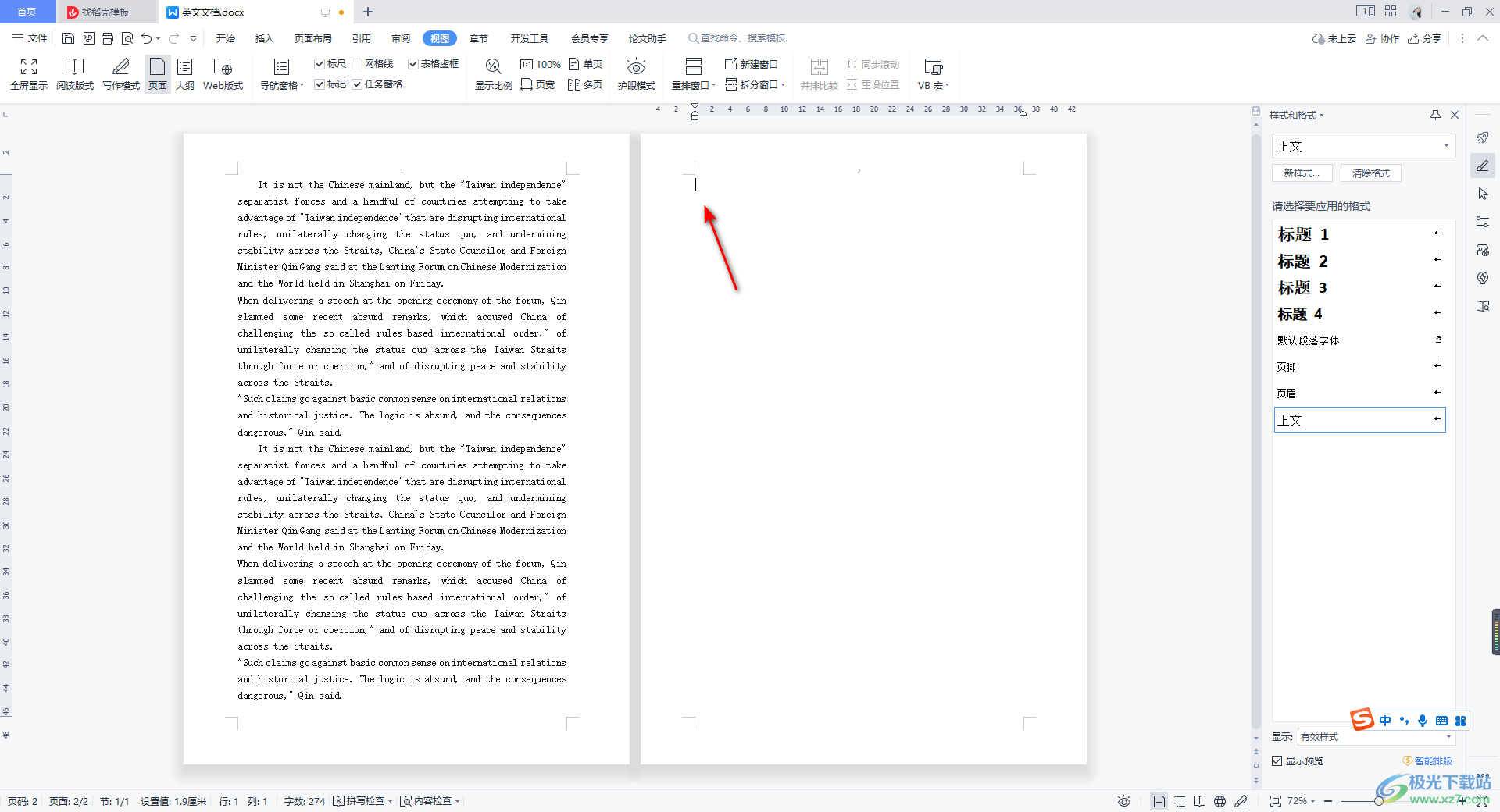Click the Clear Format (清除格式) button

click(1371, 173)
